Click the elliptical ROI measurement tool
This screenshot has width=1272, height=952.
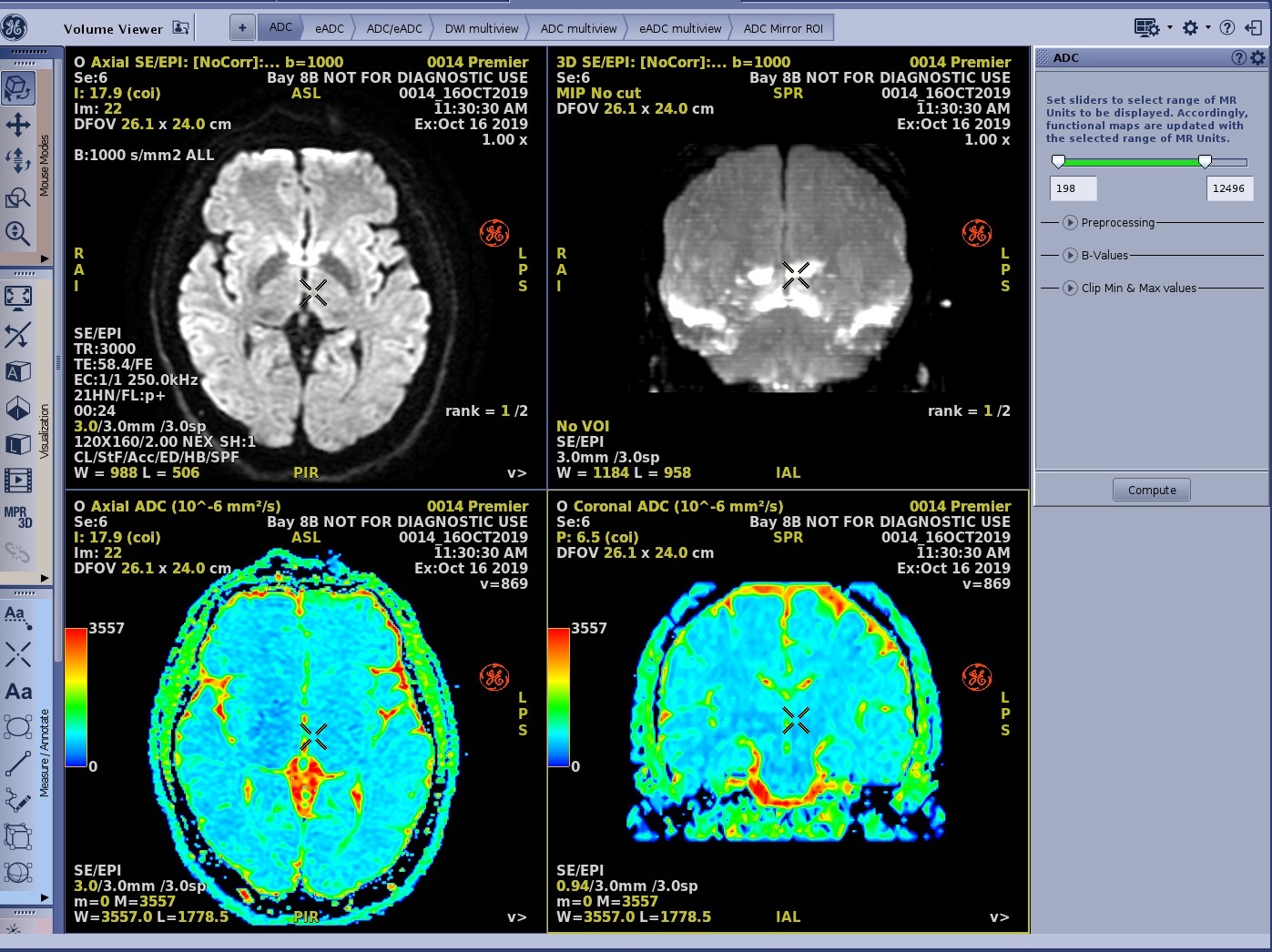(18, 727)
